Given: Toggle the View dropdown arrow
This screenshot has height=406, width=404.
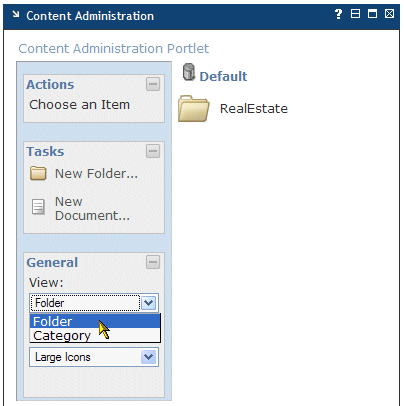Looking at the screenshot, I should (148, 303).
